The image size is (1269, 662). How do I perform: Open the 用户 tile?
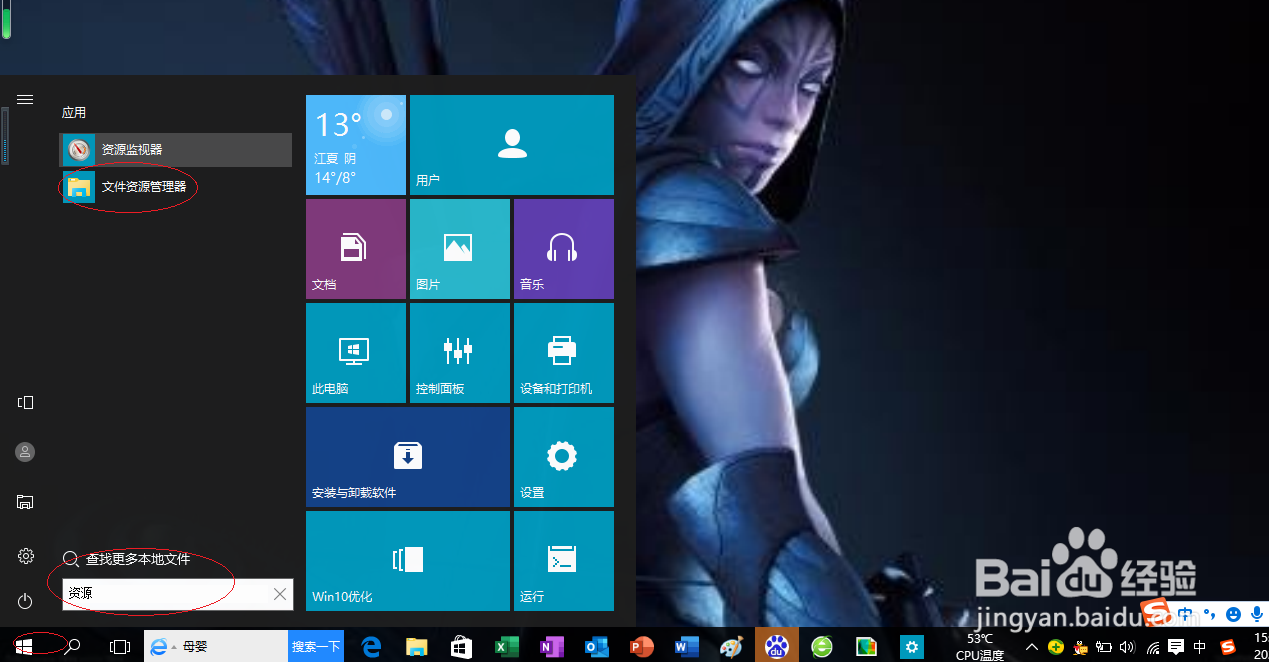point(512,145)
